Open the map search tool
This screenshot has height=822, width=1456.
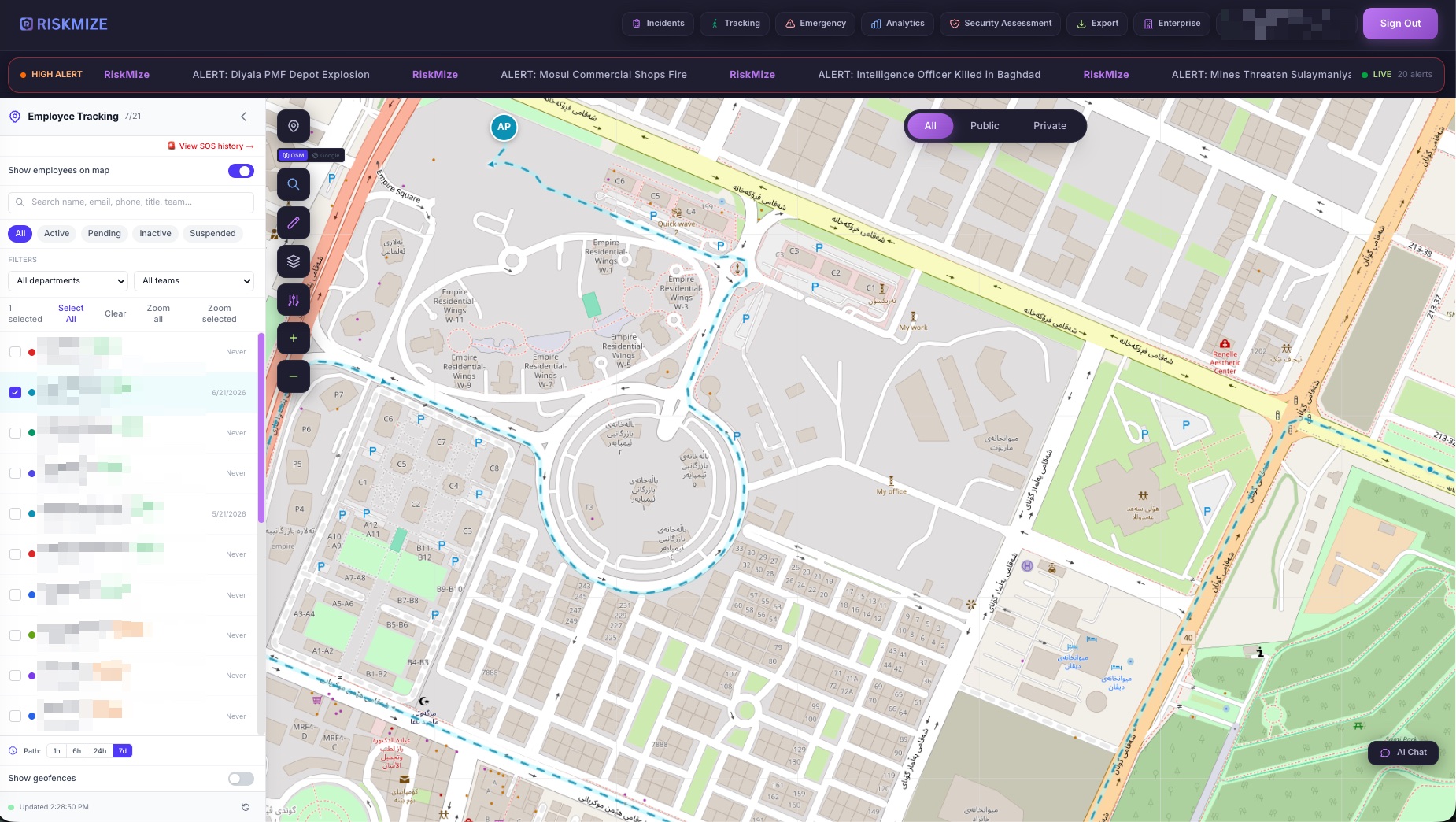294,184
